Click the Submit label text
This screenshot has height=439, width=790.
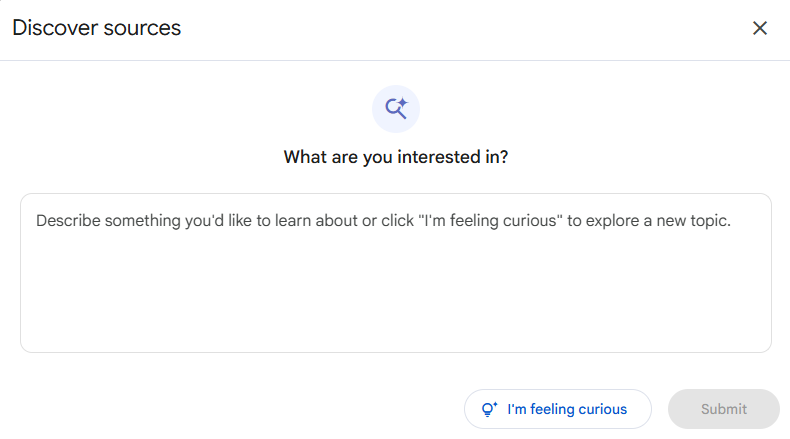[724, 409]
